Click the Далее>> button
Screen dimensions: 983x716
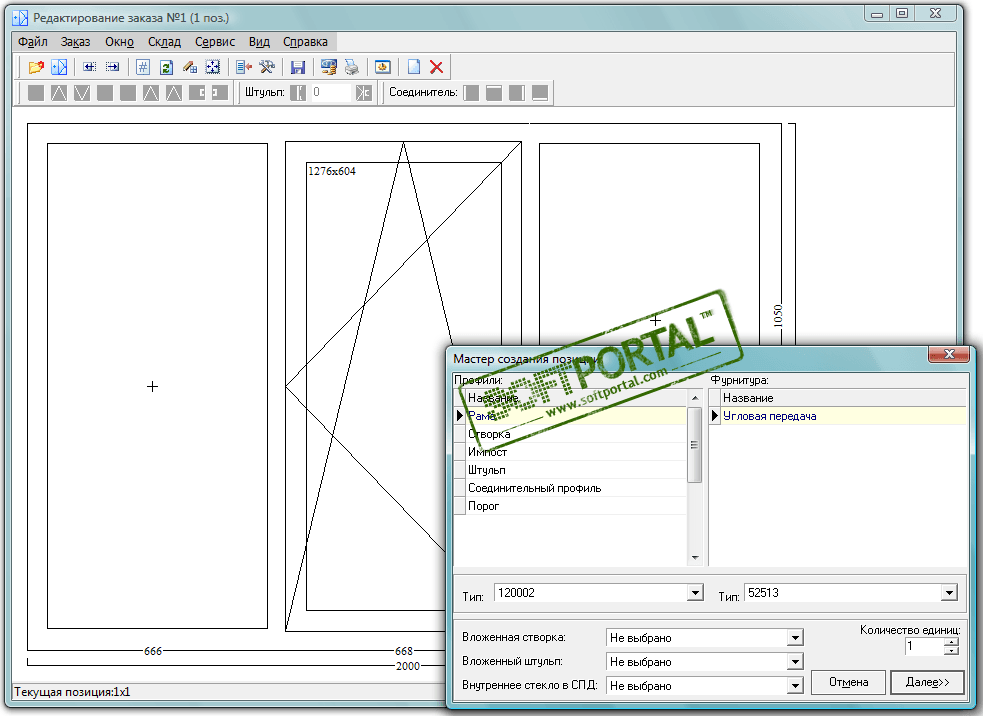(927, 682)
